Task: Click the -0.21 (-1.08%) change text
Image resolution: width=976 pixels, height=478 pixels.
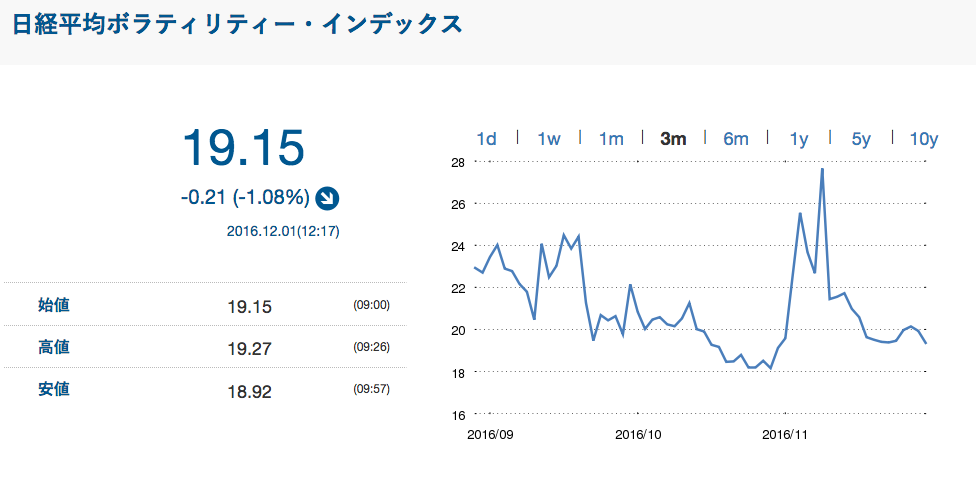Action: tap(245, 198)
